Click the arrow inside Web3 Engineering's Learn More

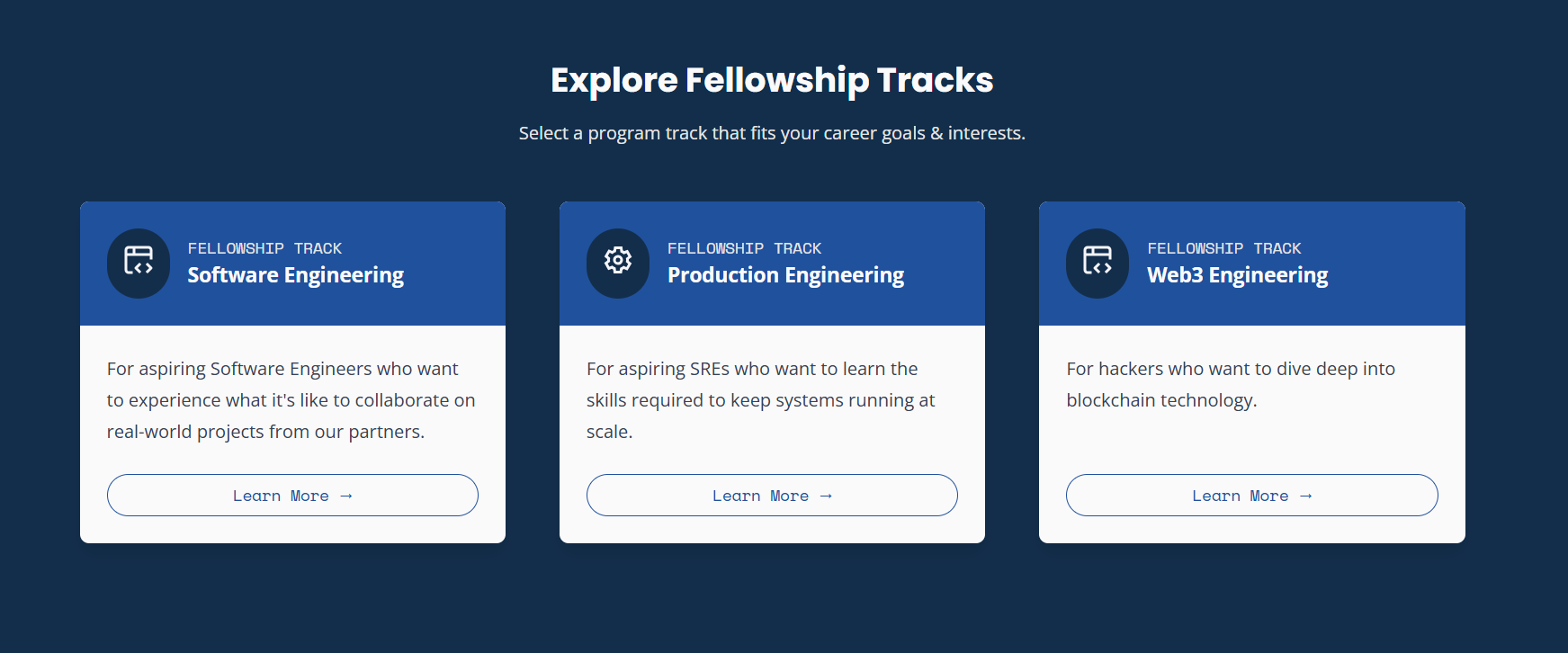[1305, 495]
